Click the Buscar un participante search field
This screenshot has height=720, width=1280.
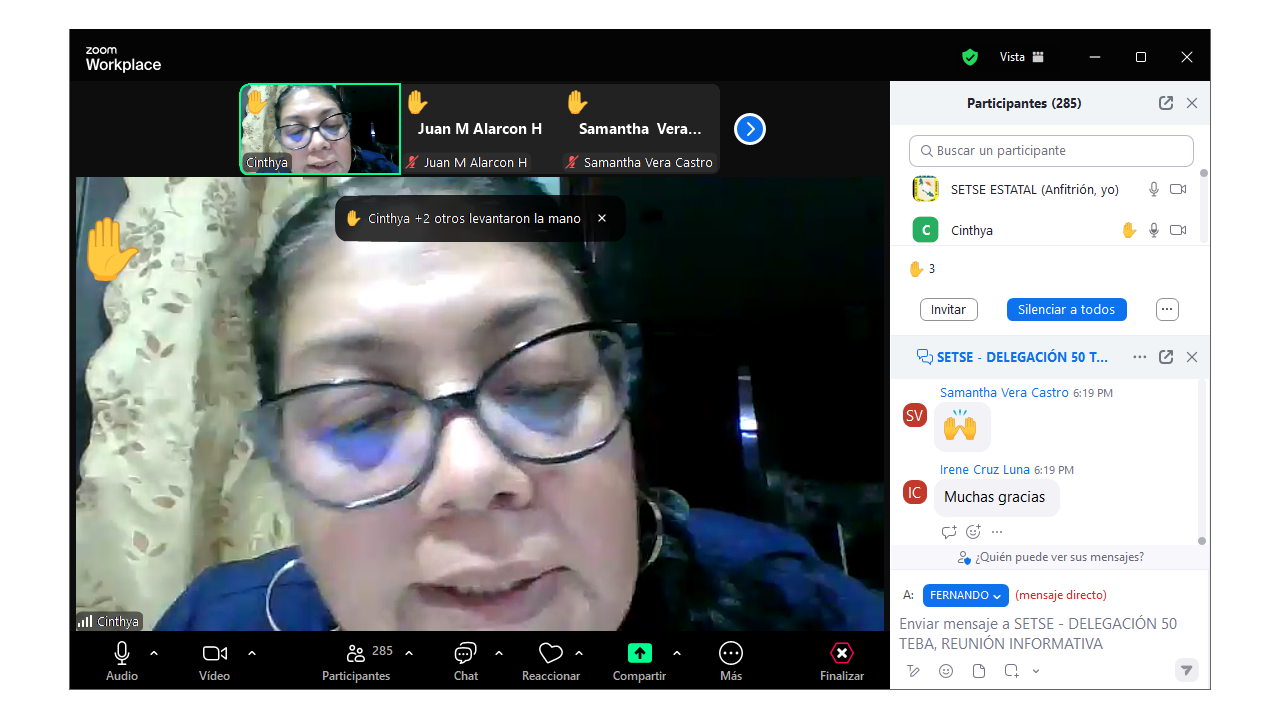(x=1050, y=151)
